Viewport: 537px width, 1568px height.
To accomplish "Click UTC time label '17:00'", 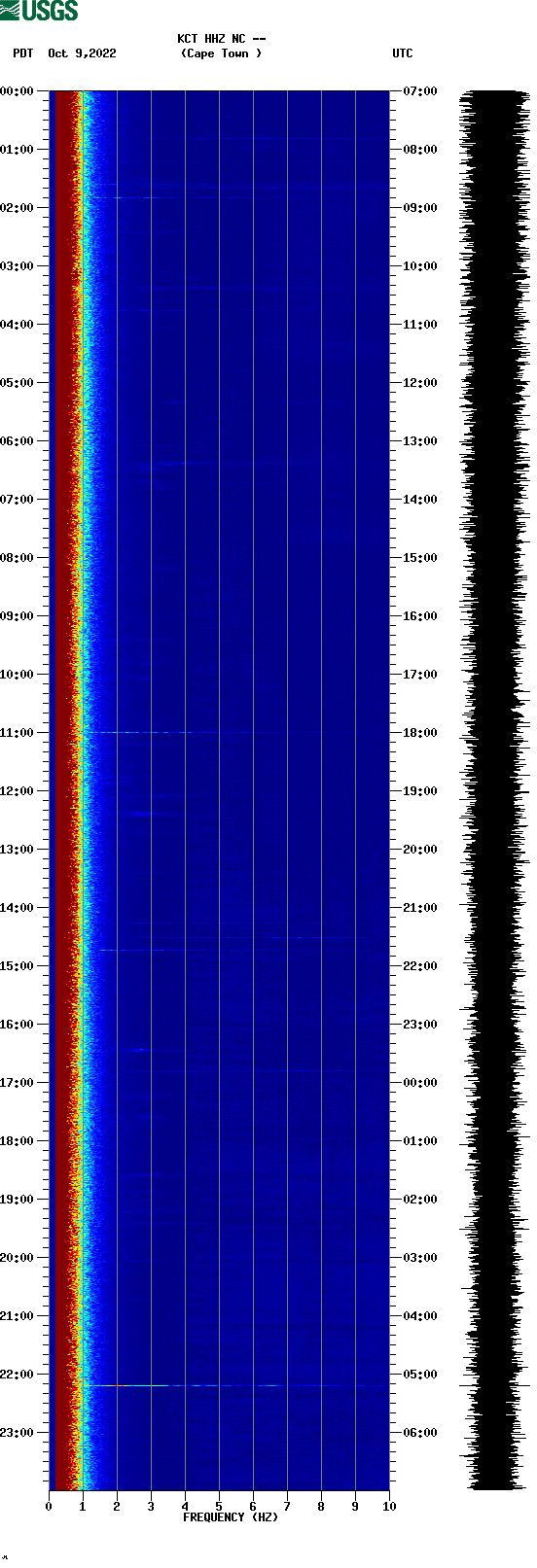I will tap(420, 675).
